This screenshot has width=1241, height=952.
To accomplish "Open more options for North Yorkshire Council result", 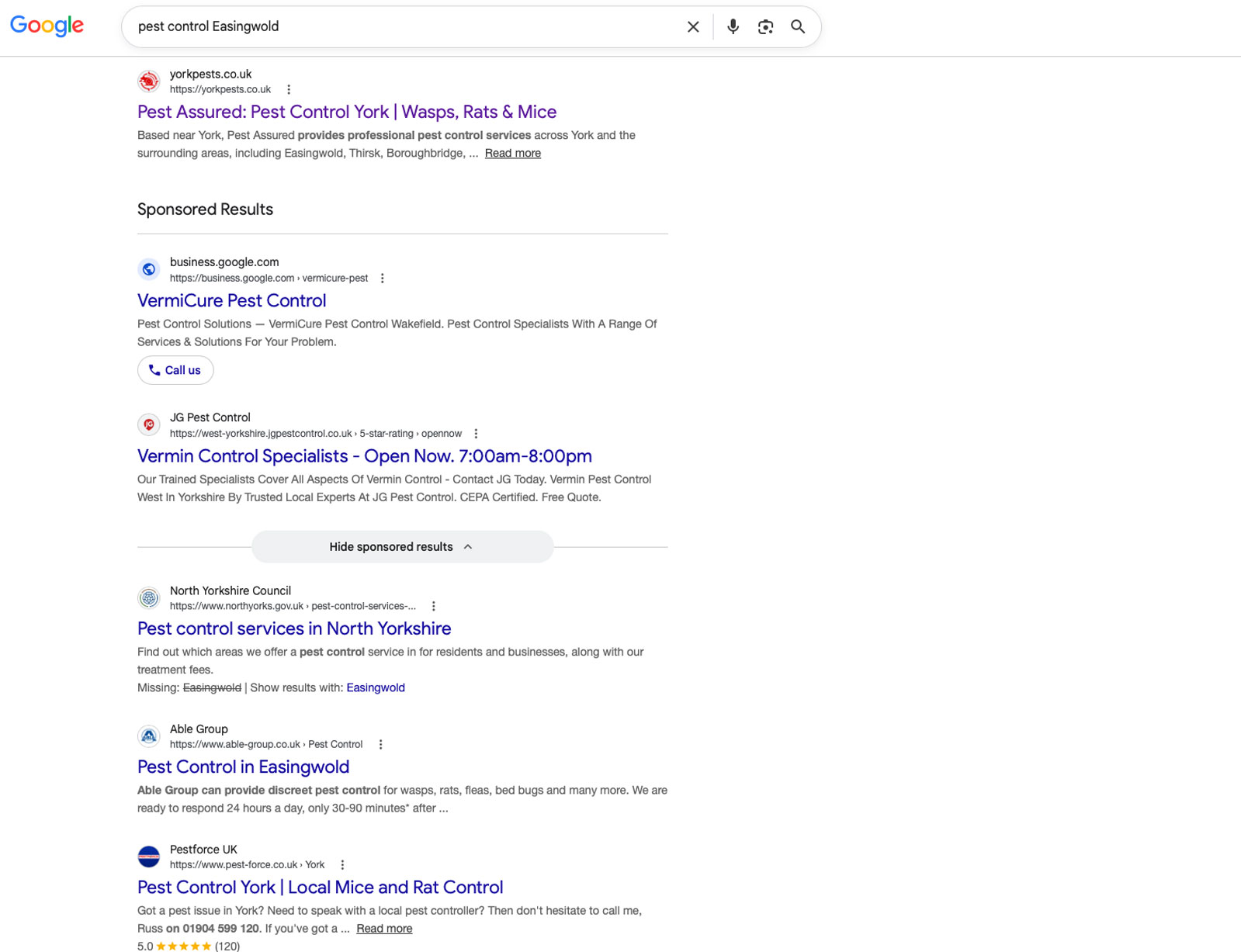I will click(434, 606).
